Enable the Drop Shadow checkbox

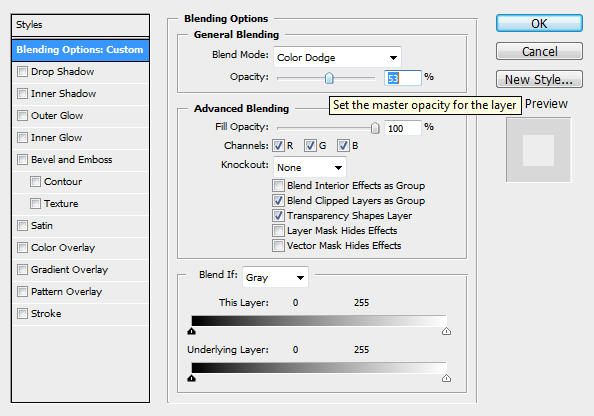pyautogui.click(x=22, y=72)
